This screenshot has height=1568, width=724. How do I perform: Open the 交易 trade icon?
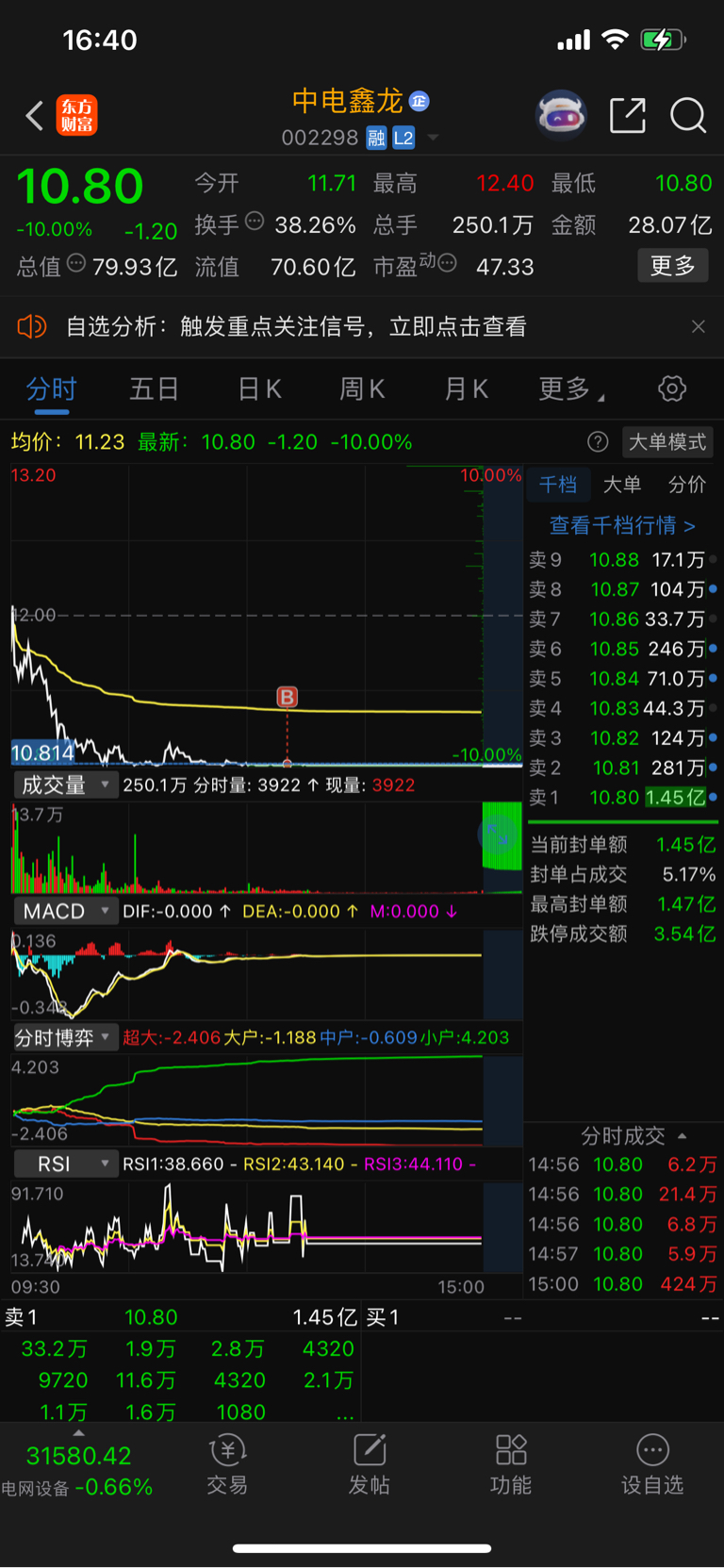point(227,1464)
